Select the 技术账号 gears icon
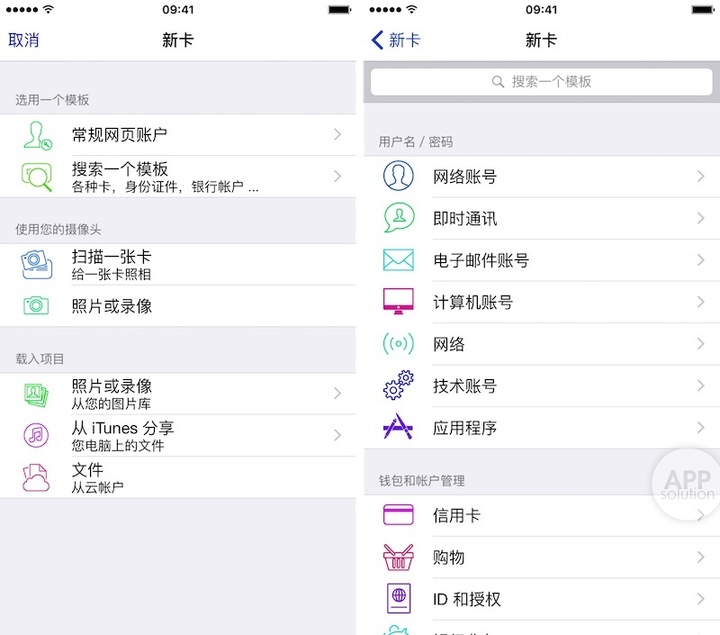 pyautogui.click(x=398, y=386)
